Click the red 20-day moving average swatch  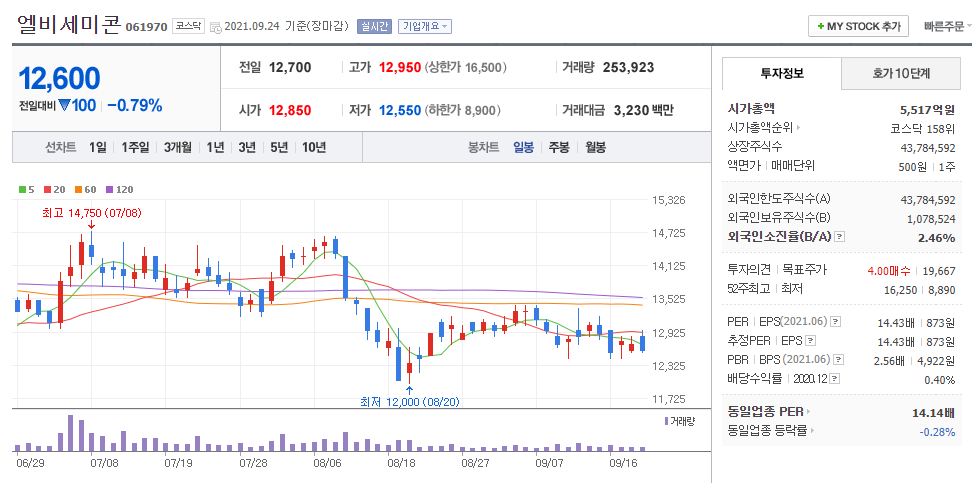[47, 190]
